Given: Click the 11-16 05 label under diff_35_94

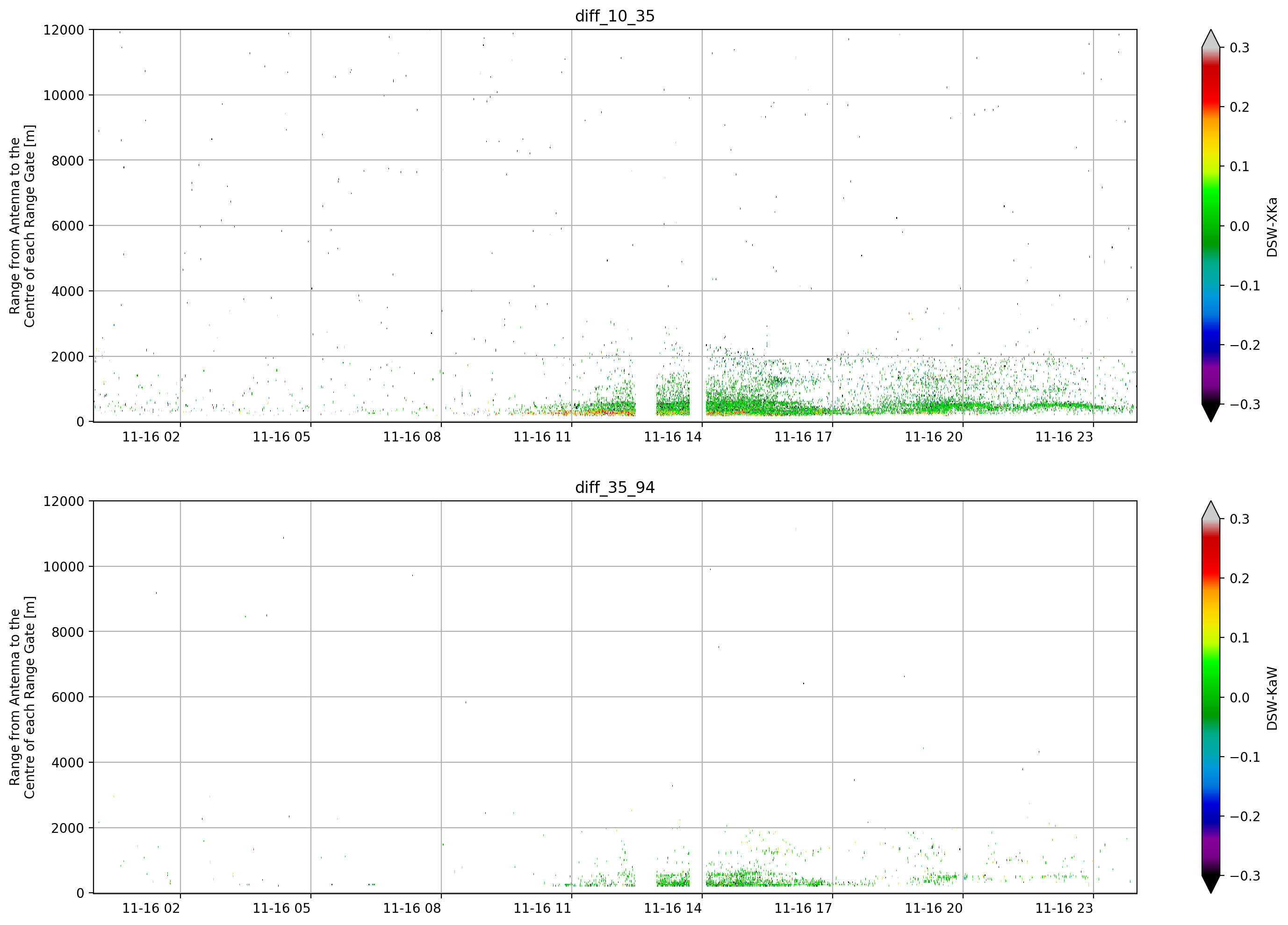Looking at the screenshot, I should [x=282, y=909].
